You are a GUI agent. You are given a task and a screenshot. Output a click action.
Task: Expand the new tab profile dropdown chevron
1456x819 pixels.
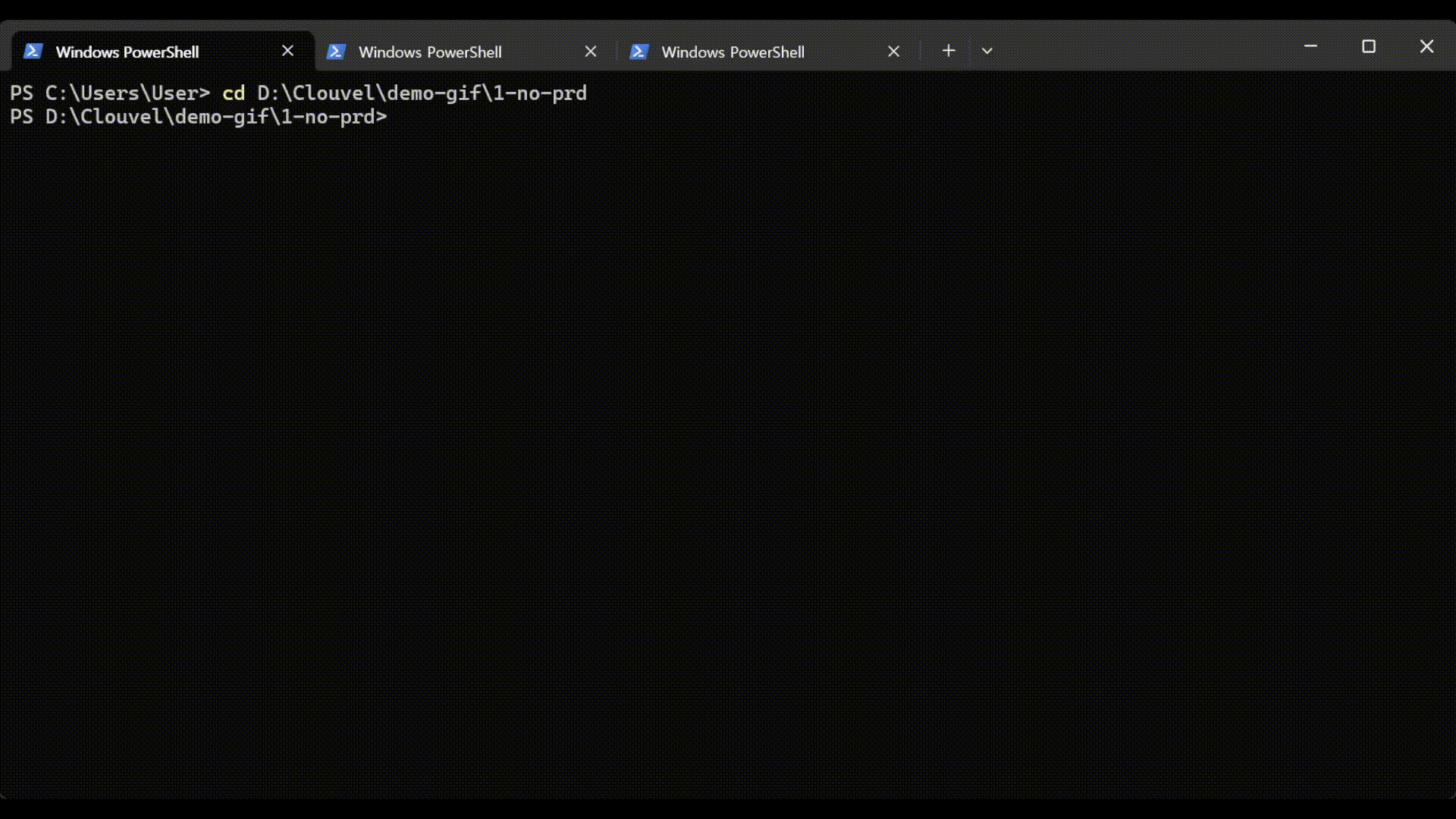tap(987, 51)
